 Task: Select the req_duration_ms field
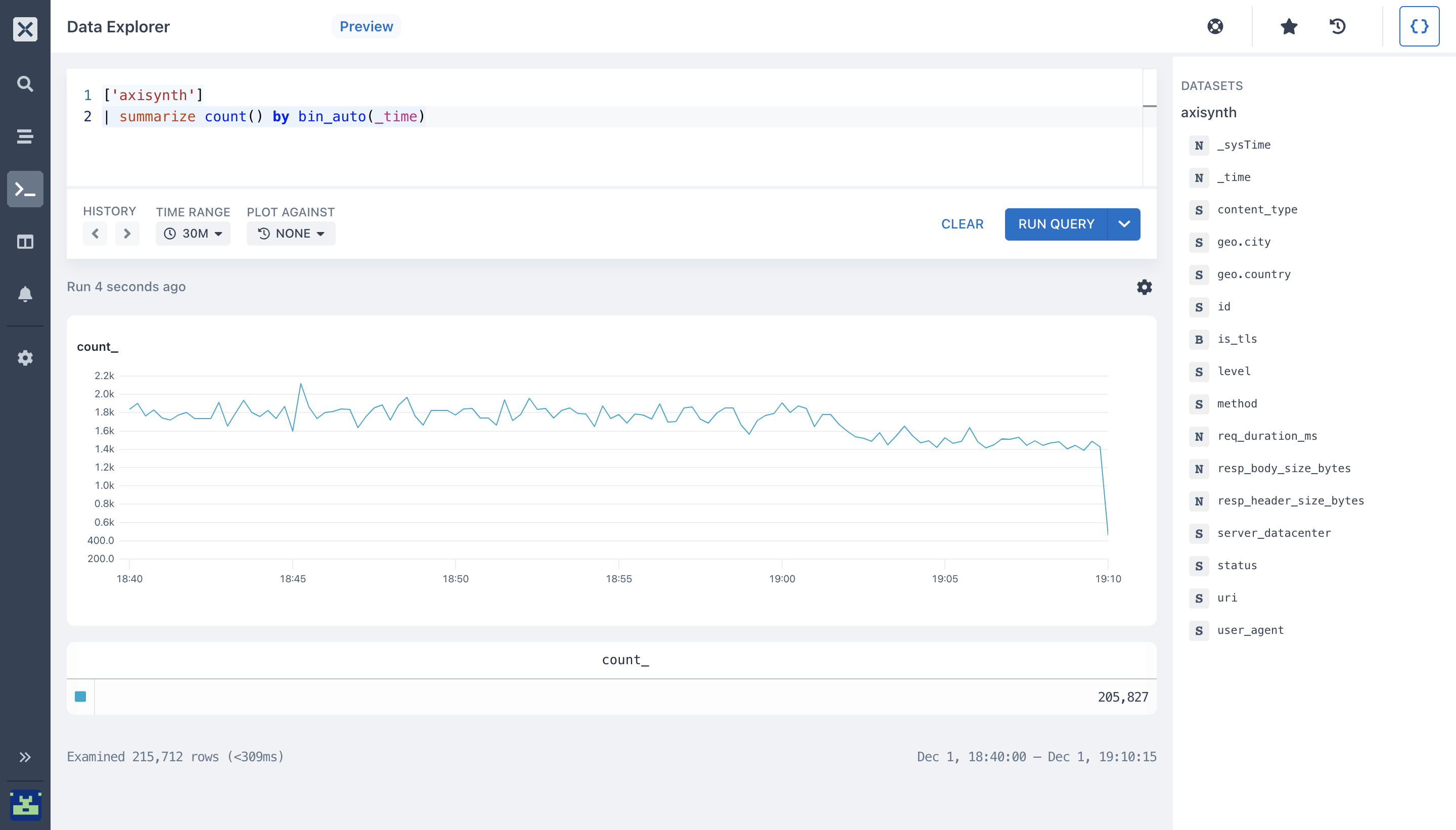1267,437
